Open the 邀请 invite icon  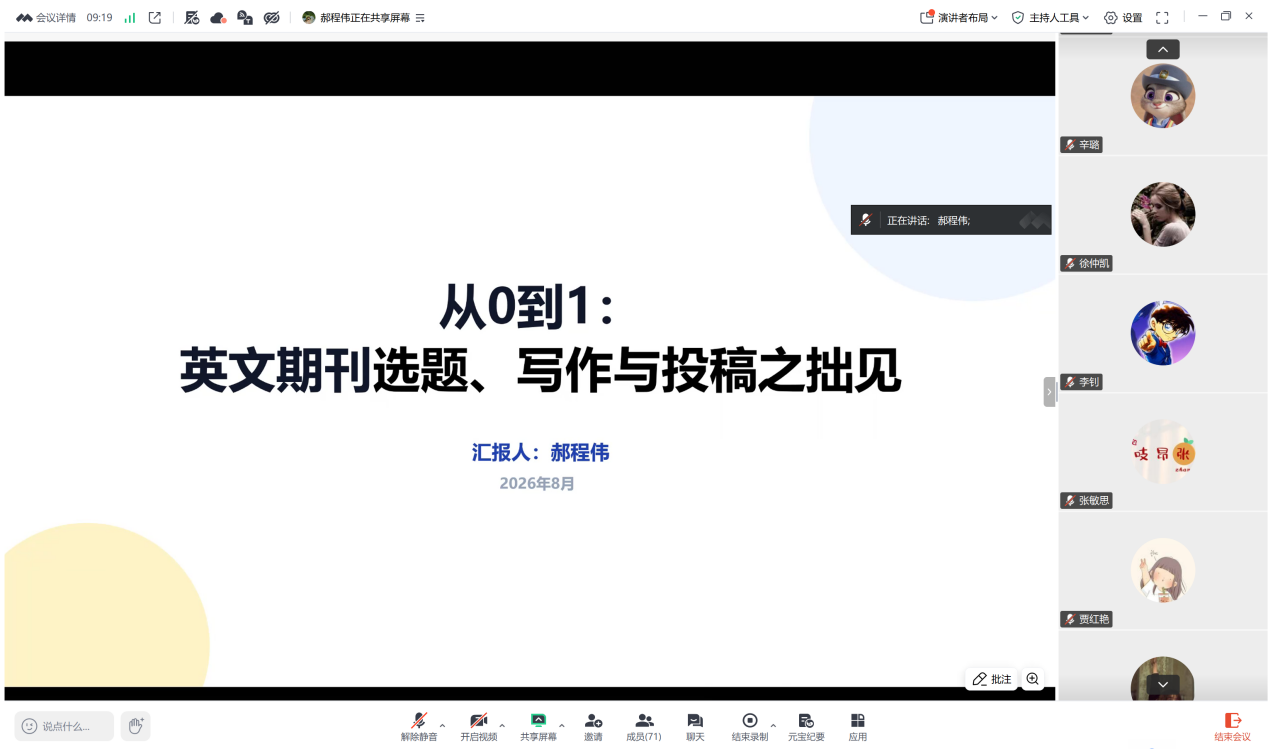point(593,727)
